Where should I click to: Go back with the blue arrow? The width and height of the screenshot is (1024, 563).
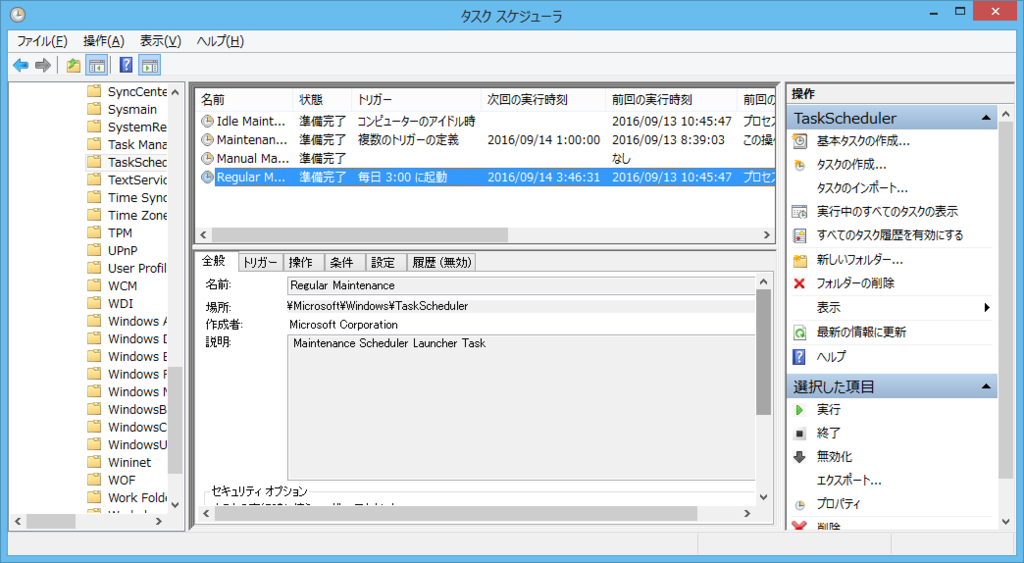click(x=20, y=65)
